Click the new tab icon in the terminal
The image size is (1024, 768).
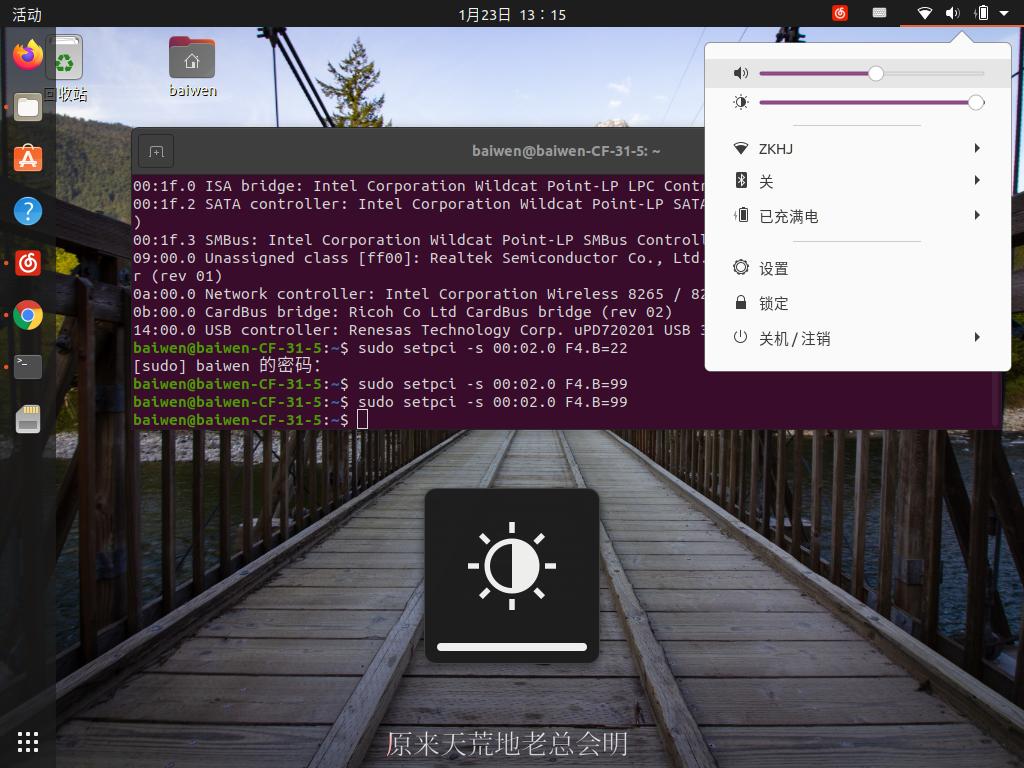click(155, 150)
